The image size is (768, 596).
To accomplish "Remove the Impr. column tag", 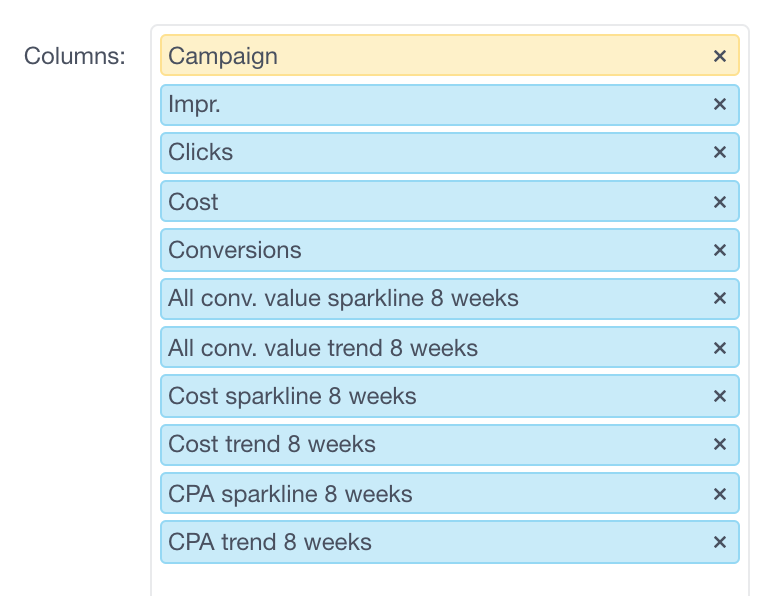I will coord(719,104).
